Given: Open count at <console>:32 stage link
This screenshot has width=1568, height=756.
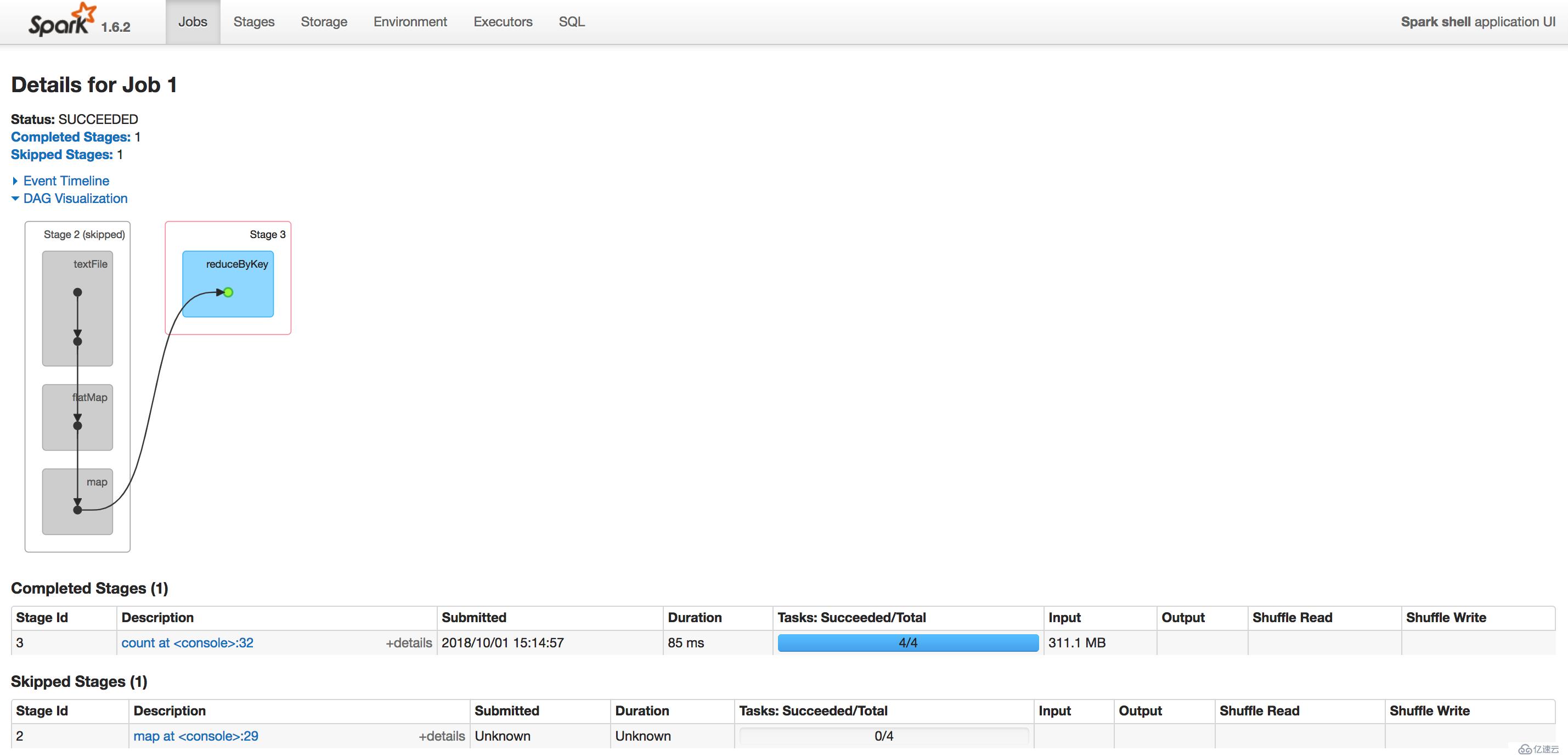Looking at the screenshot, I should point(188,643).
